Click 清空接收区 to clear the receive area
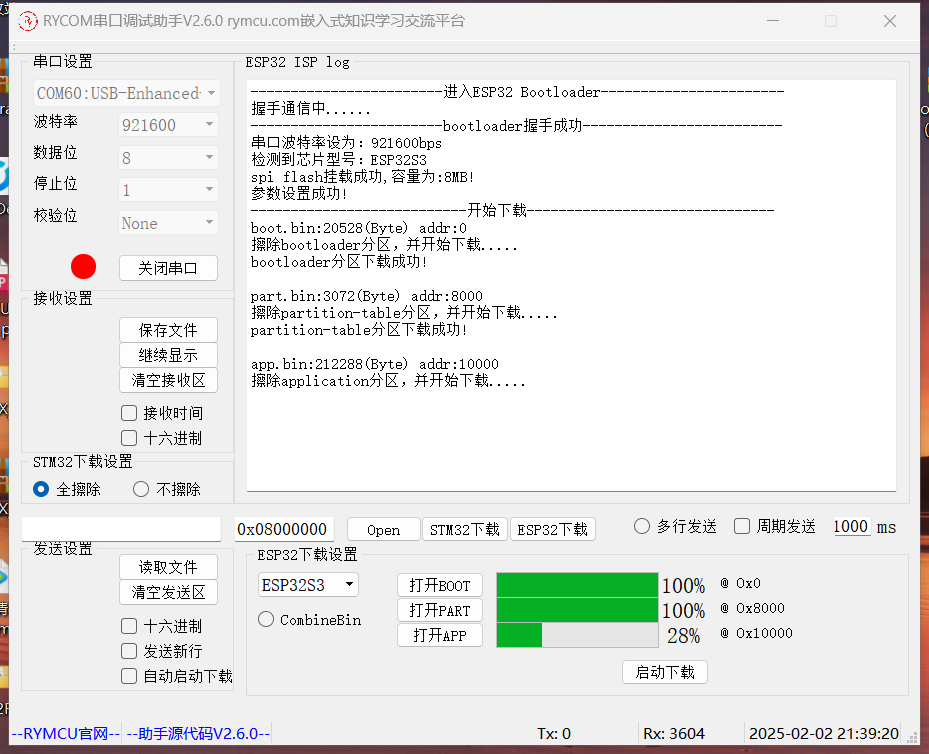 168,380
